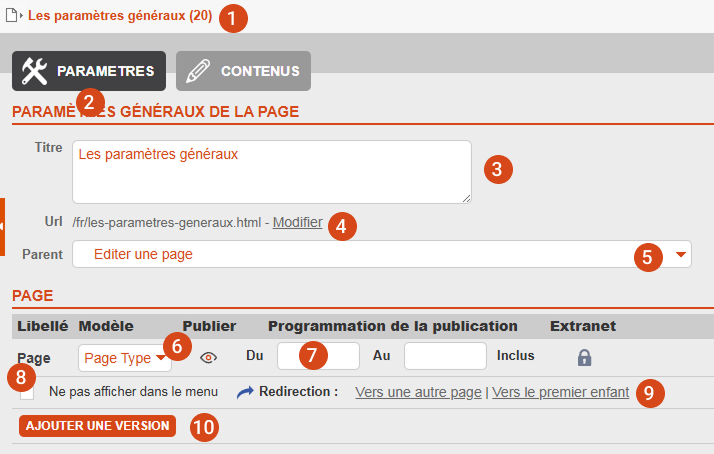Screen dimensions: 714x454
Task: Click the orange side panel handle on left edge
Action: (x=3, y=227)
